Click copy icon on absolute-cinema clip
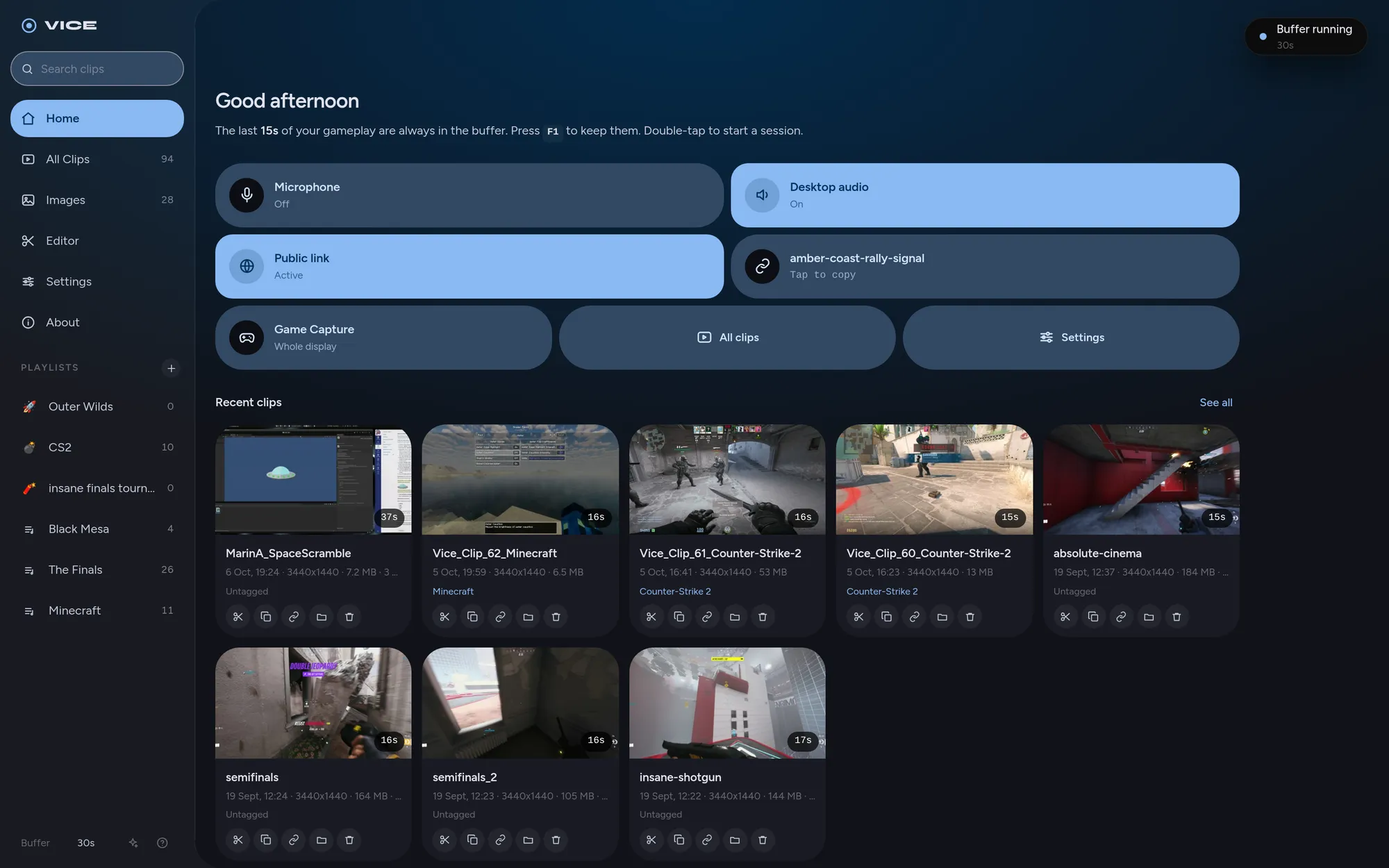The height and width of the screenshot is (868, 1389). coord(1093,617)
